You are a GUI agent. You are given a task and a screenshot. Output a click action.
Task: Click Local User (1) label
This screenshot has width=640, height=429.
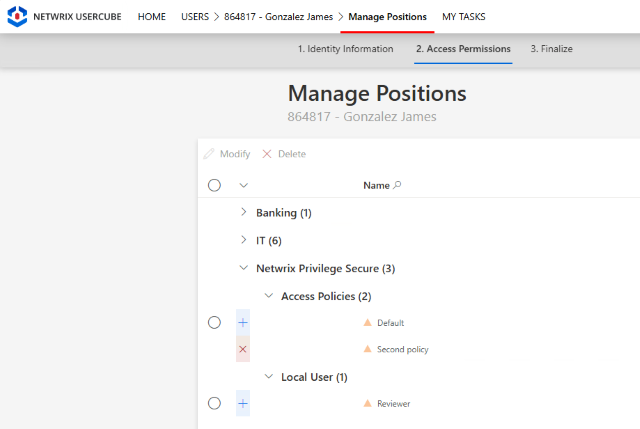[314, 377]
